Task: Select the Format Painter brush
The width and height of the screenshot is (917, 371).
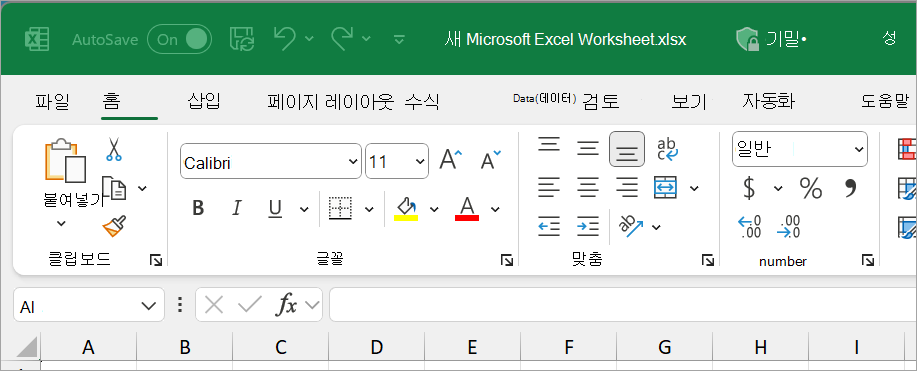Action: pos(114,225)
